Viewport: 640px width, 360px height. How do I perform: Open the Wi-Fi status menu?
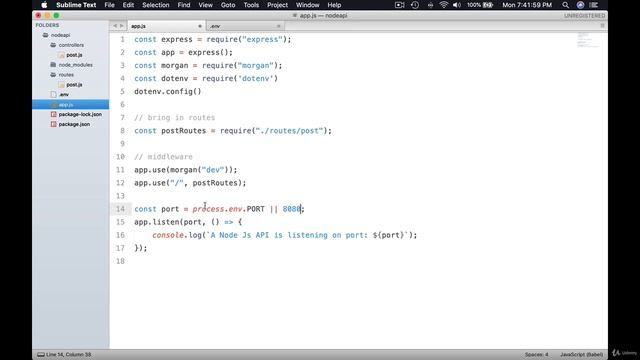point(444,5)
